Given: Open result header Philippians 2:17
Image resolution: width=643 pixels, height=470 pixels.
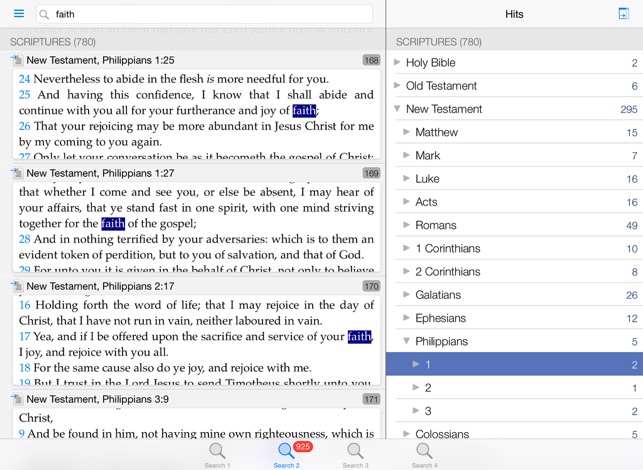Looking at the screenshot, I should coord(100,286).
